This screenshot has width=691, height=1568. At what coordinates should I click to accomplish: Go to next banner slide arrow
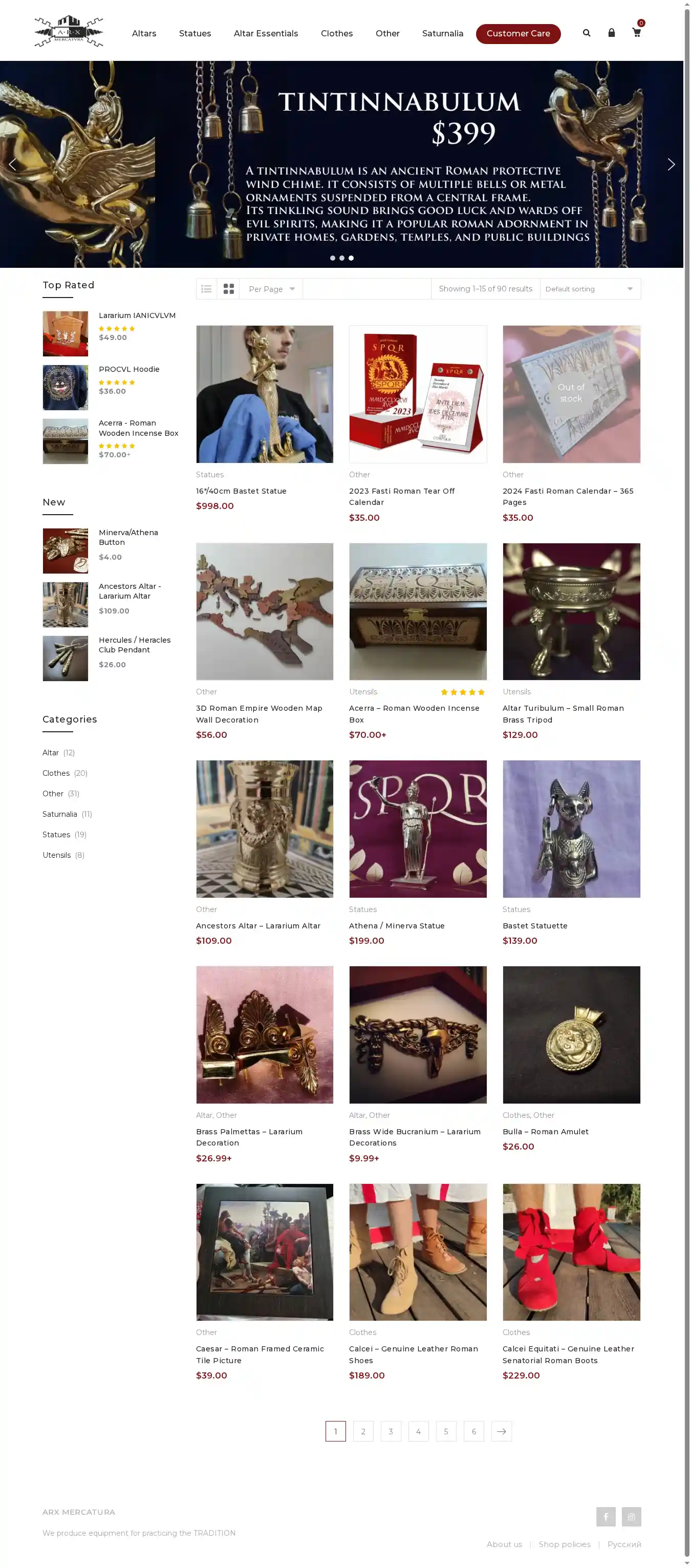[671, 164]
